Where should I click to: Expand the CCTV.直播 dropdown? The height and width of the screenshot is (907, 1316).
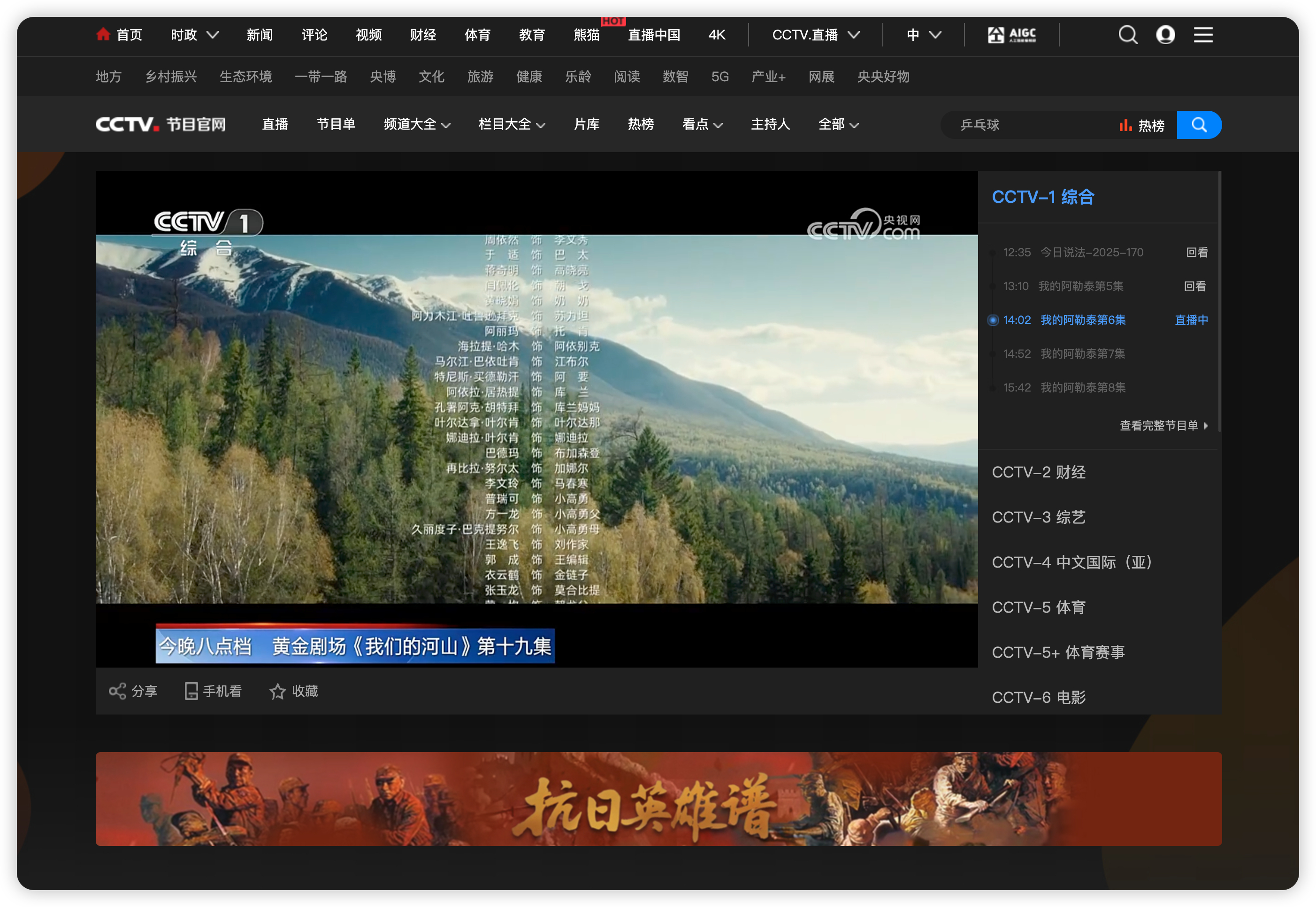853,35
